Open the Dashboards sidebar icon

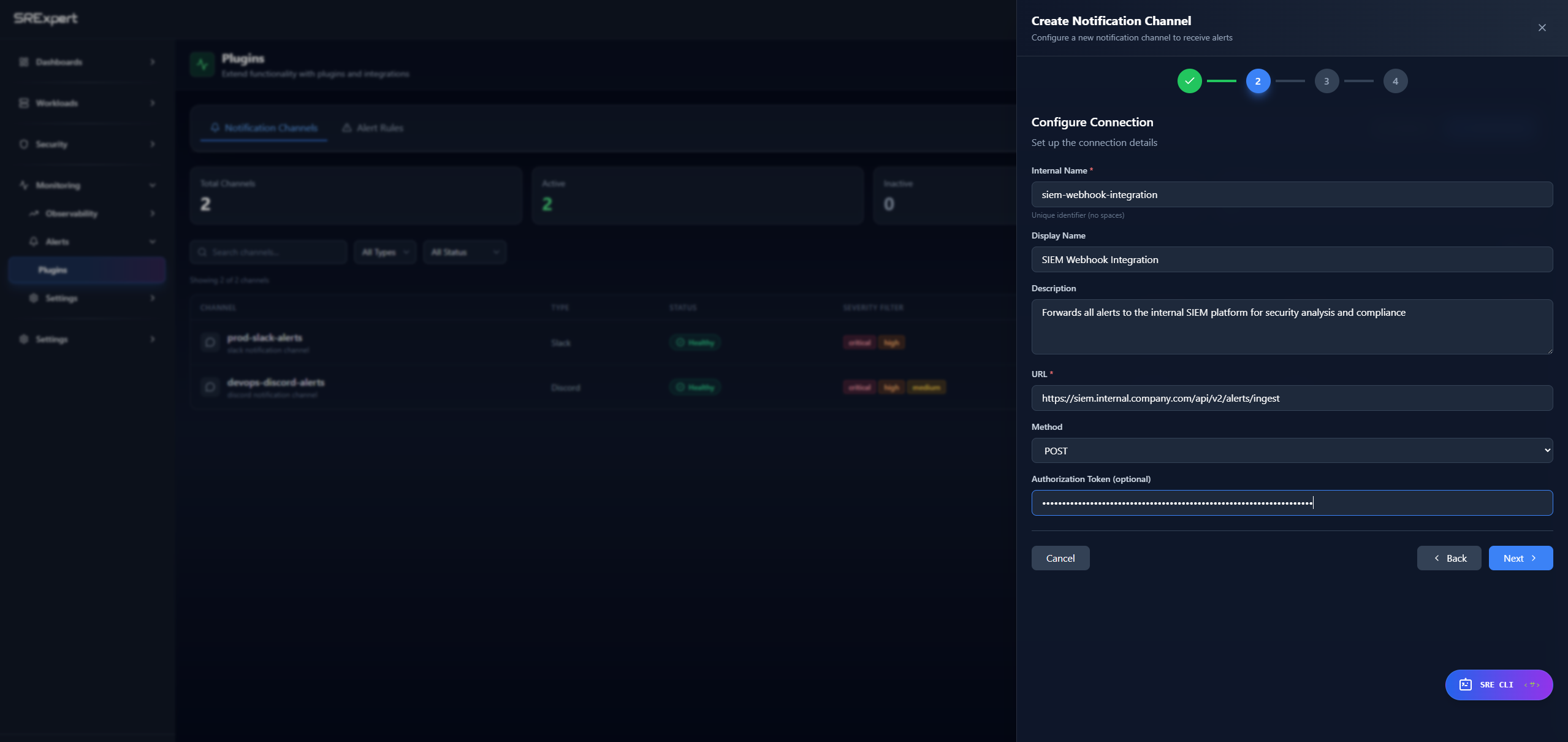tap(23, 62)
